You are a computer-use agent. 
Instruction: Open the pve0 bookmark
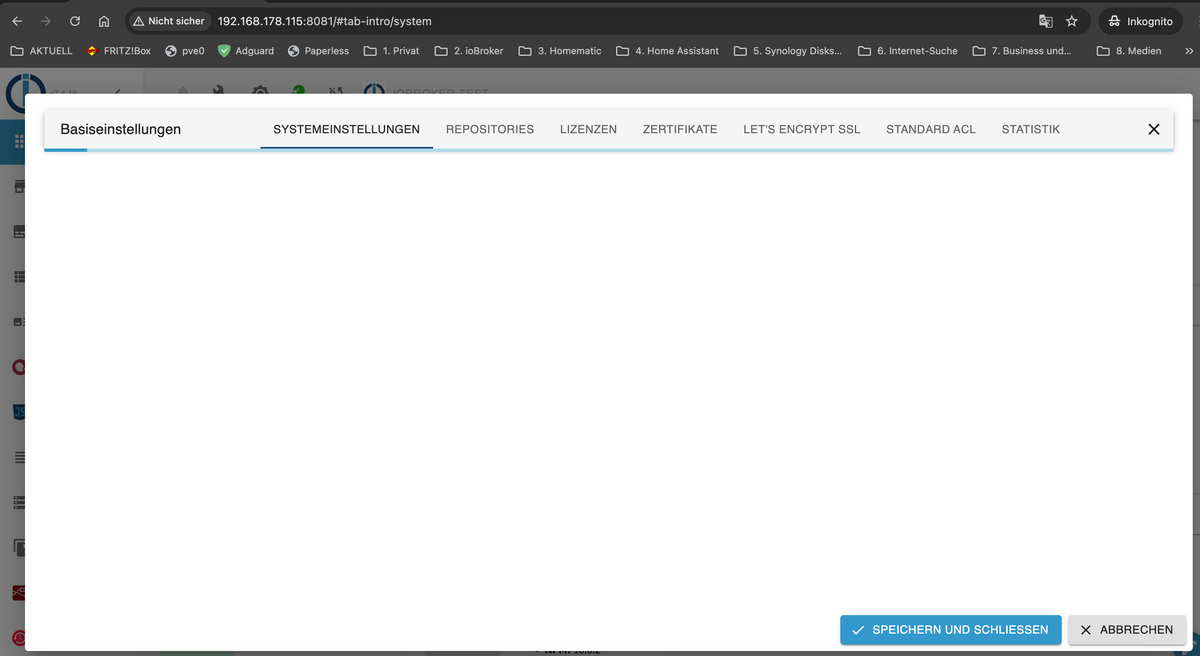point(185,50)
